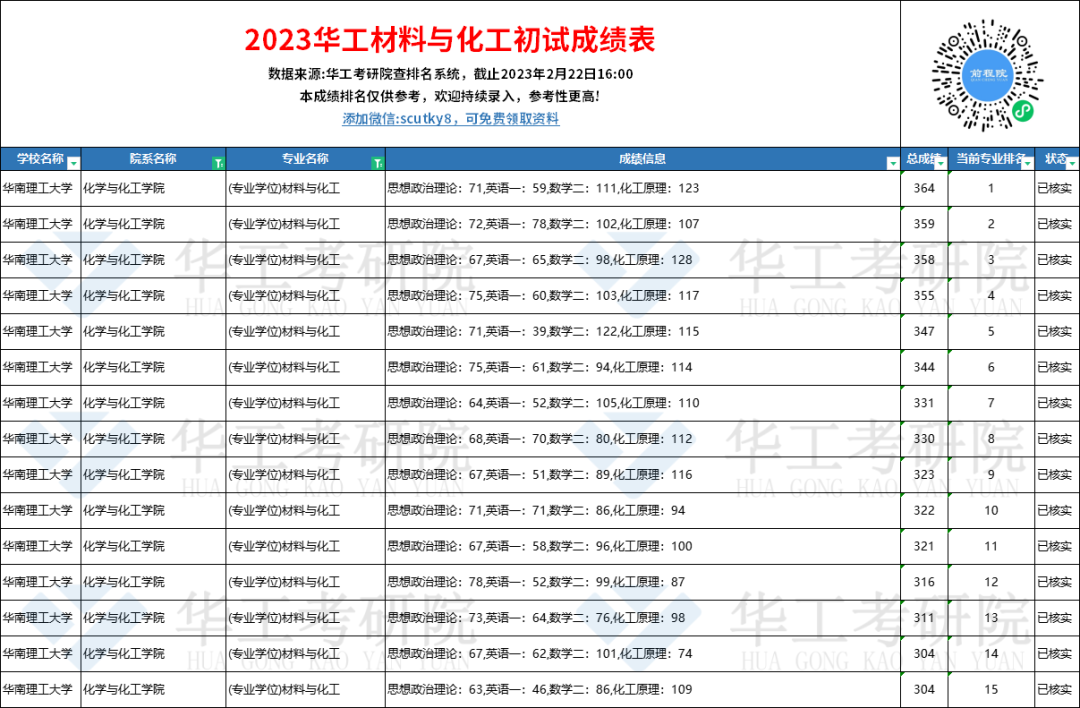This screenshot has height=708, width=1080.
Task: Click the 院系名称 header cell
Action: [x=153, y=159]
